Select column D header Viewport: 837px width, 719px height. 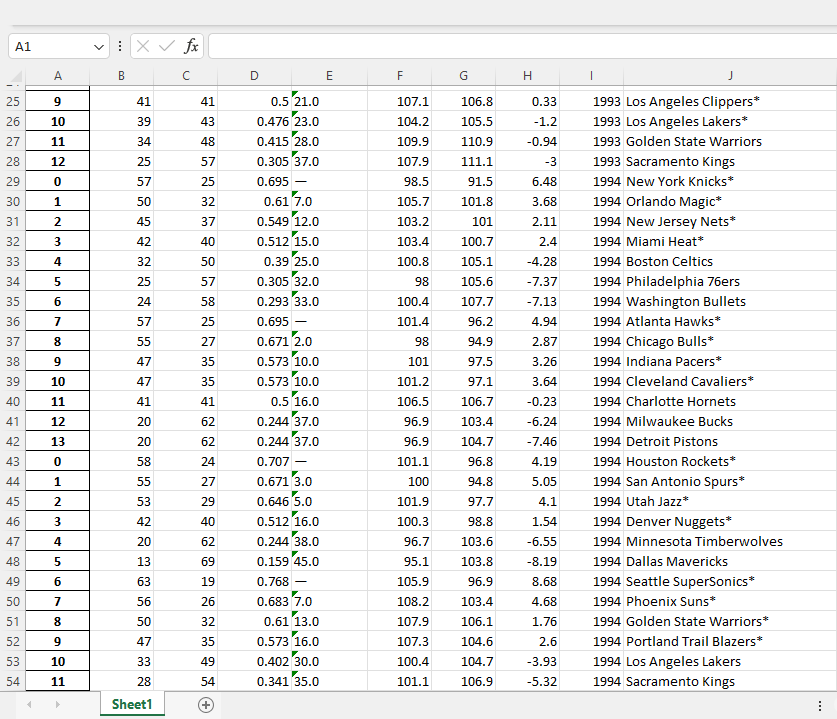[255, 76]
